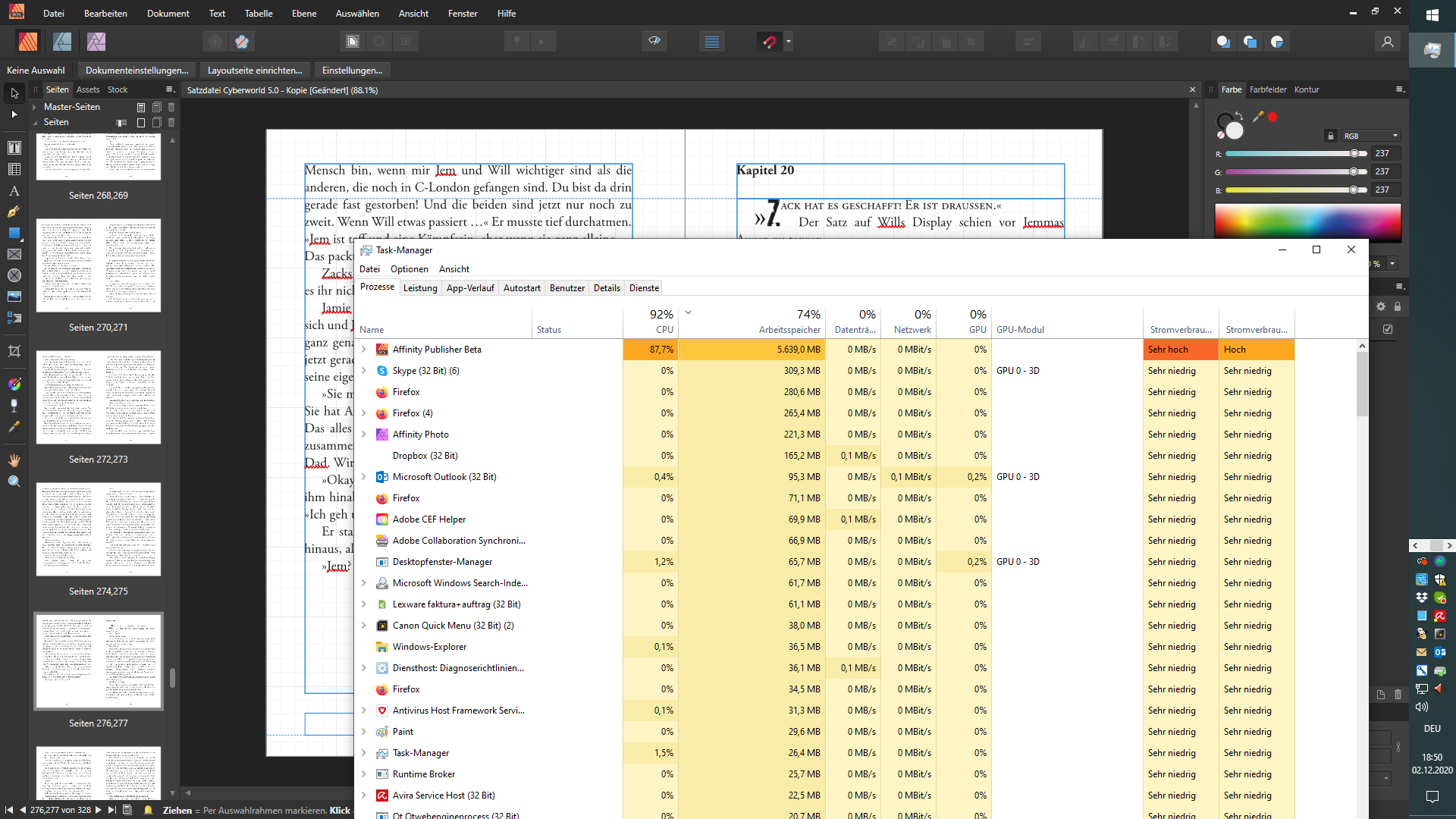Collapse the Seiten section
This screenshot has height=819, width=1456.
tap(35, 122)
